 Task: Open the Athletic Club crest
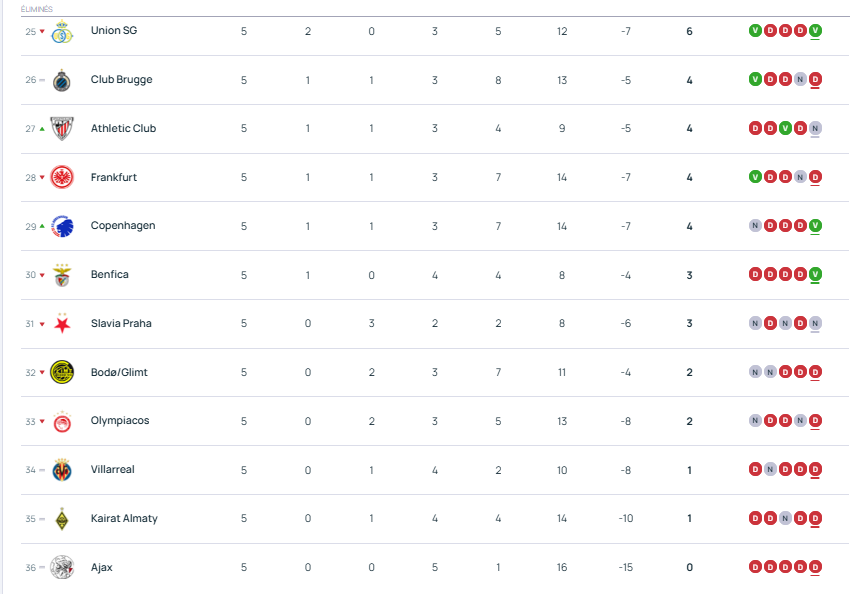[x=62, y=128]
